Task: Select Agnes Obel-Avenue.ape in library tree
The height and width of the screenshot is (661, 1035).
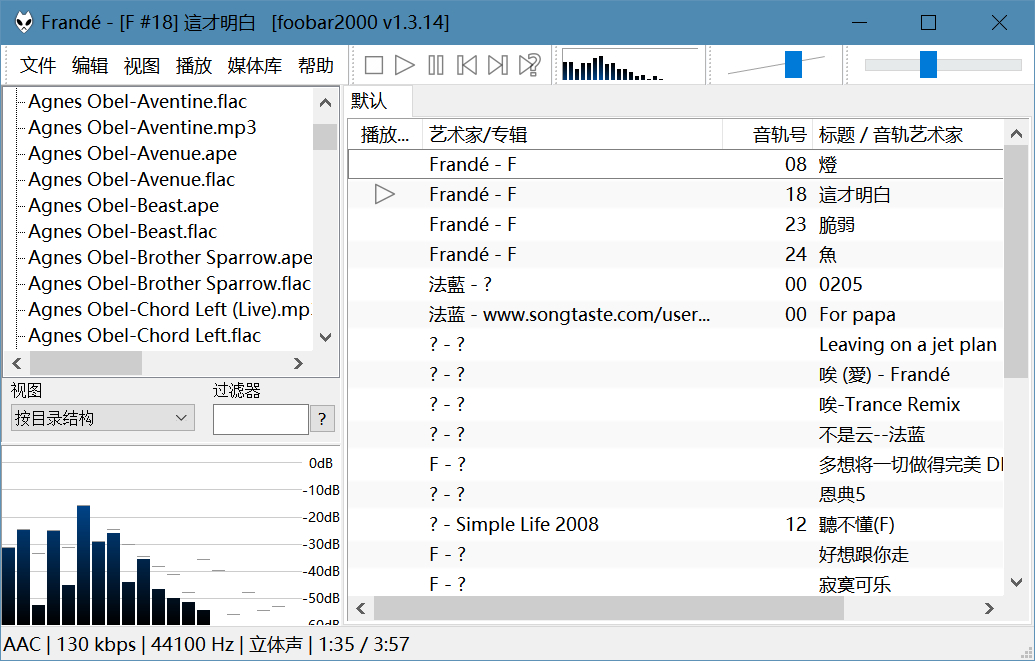Action: tap(132, 153)
